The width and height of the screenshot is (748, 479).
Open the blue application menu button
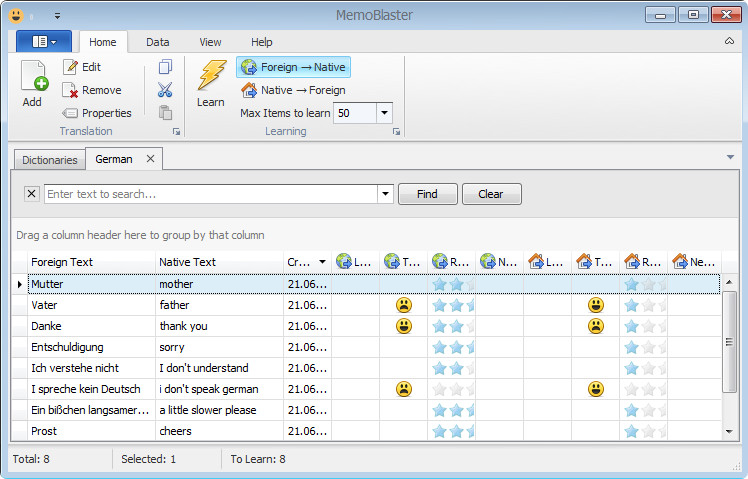coord(44,42)
